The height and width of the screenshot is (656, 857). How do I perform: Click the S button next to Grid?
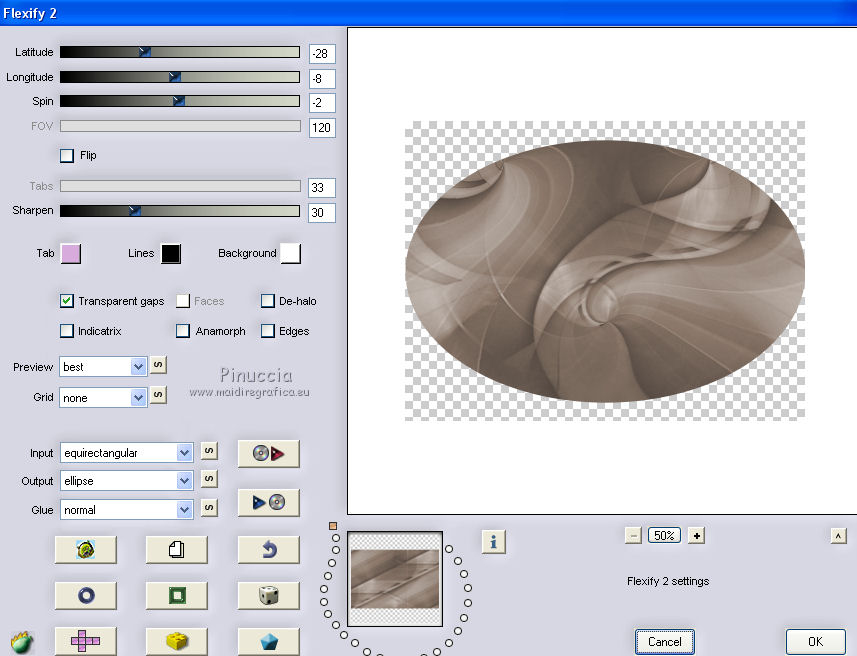click(158, 395)
